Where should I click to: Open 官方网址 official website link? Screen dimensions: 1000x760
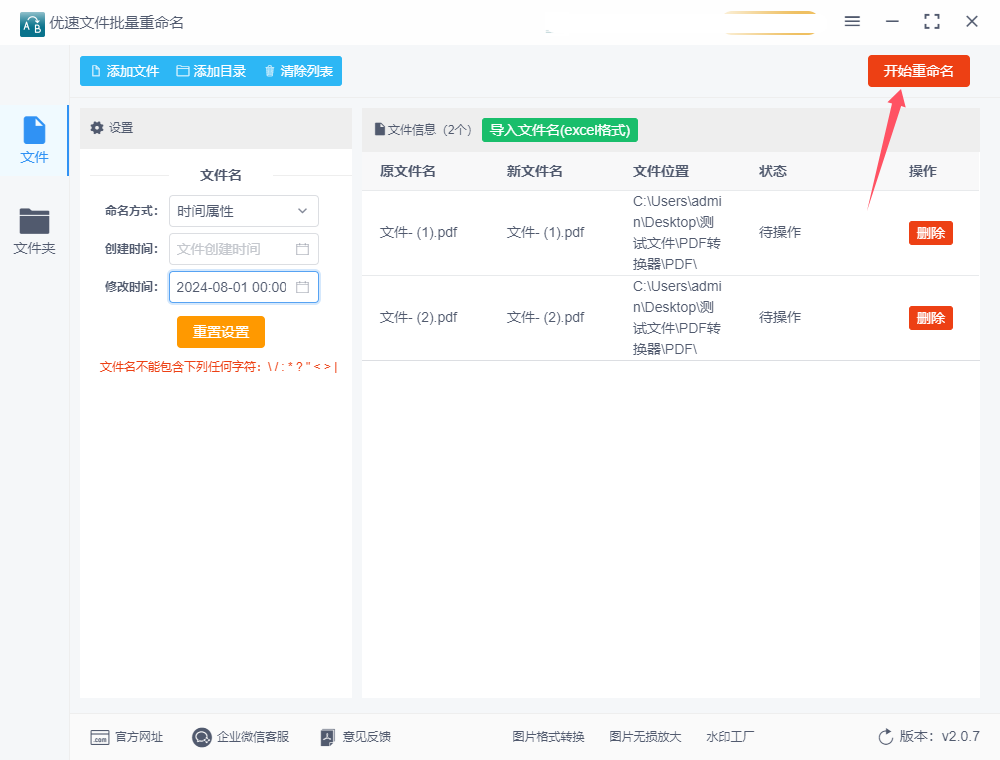coord(127,737)
